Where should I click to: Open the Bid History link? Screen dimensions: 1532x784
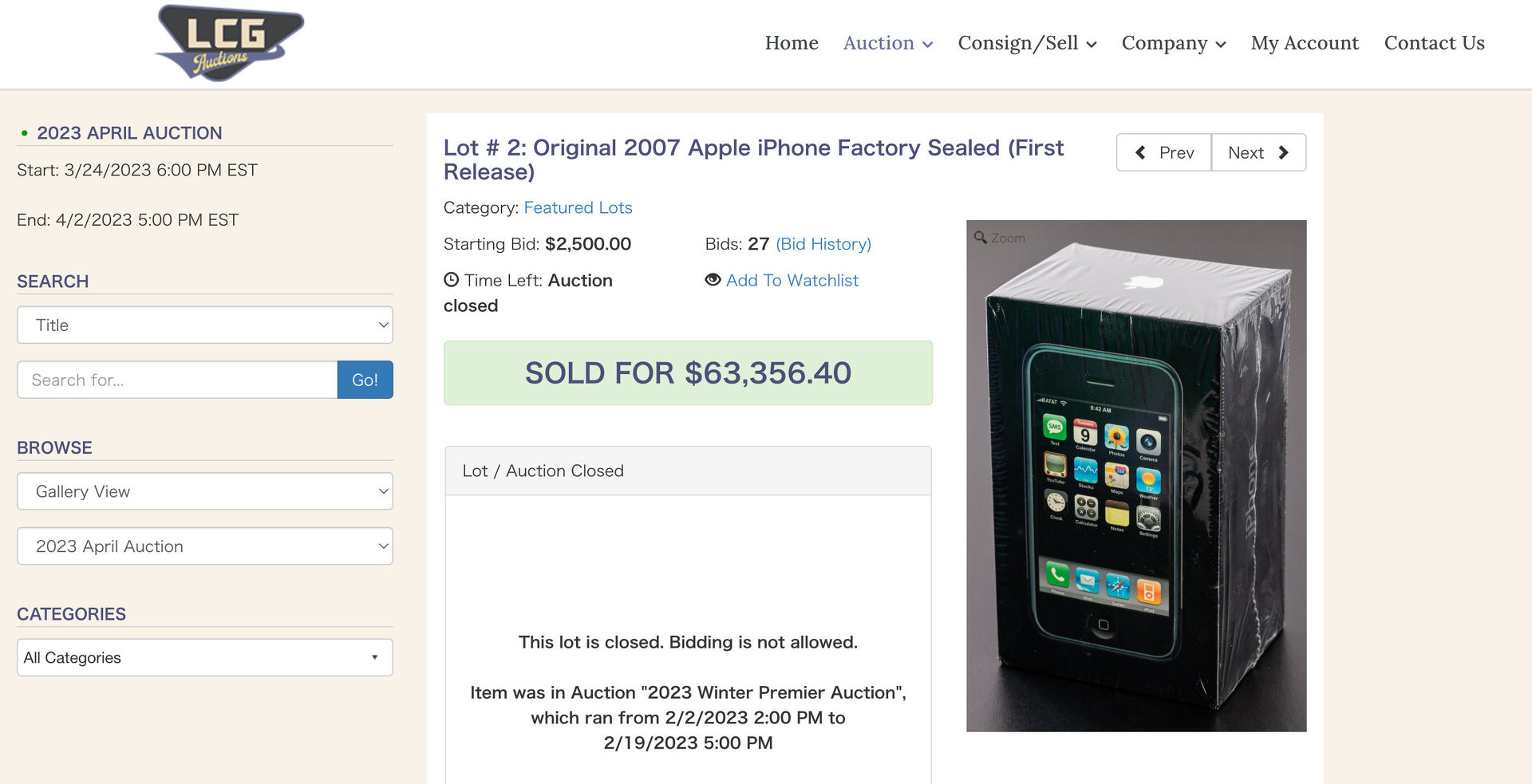823,244
